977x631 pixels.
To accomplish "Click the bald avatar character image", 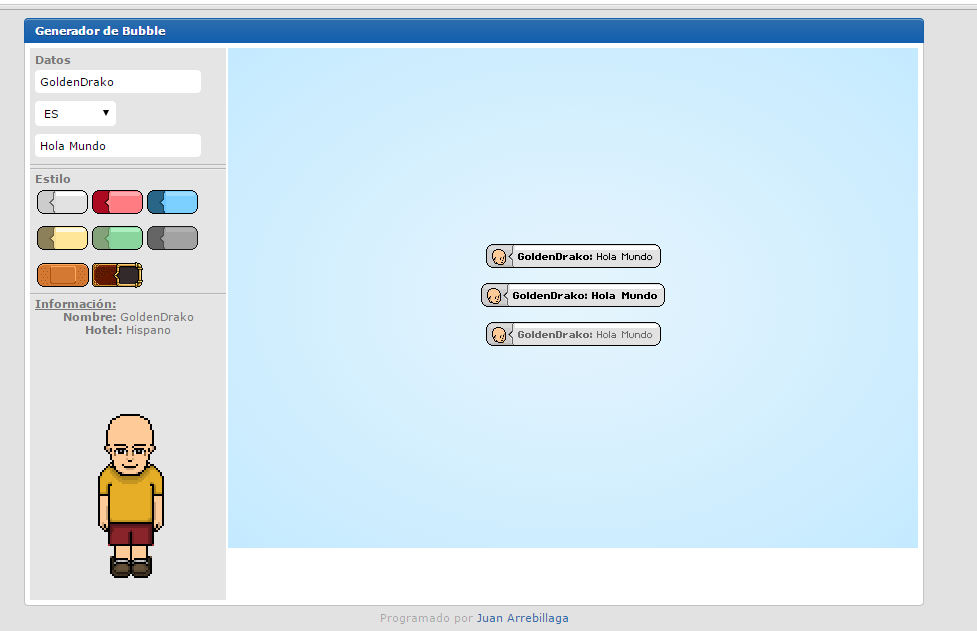I will [x=130, y=496].
